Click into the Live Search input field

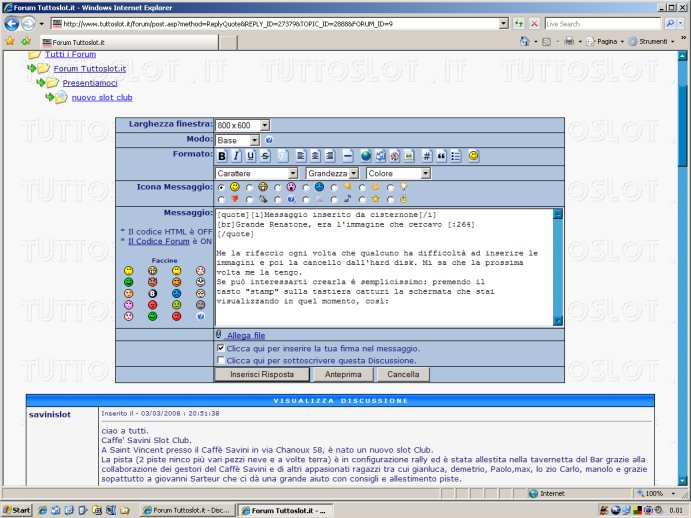tap(602, 23)
